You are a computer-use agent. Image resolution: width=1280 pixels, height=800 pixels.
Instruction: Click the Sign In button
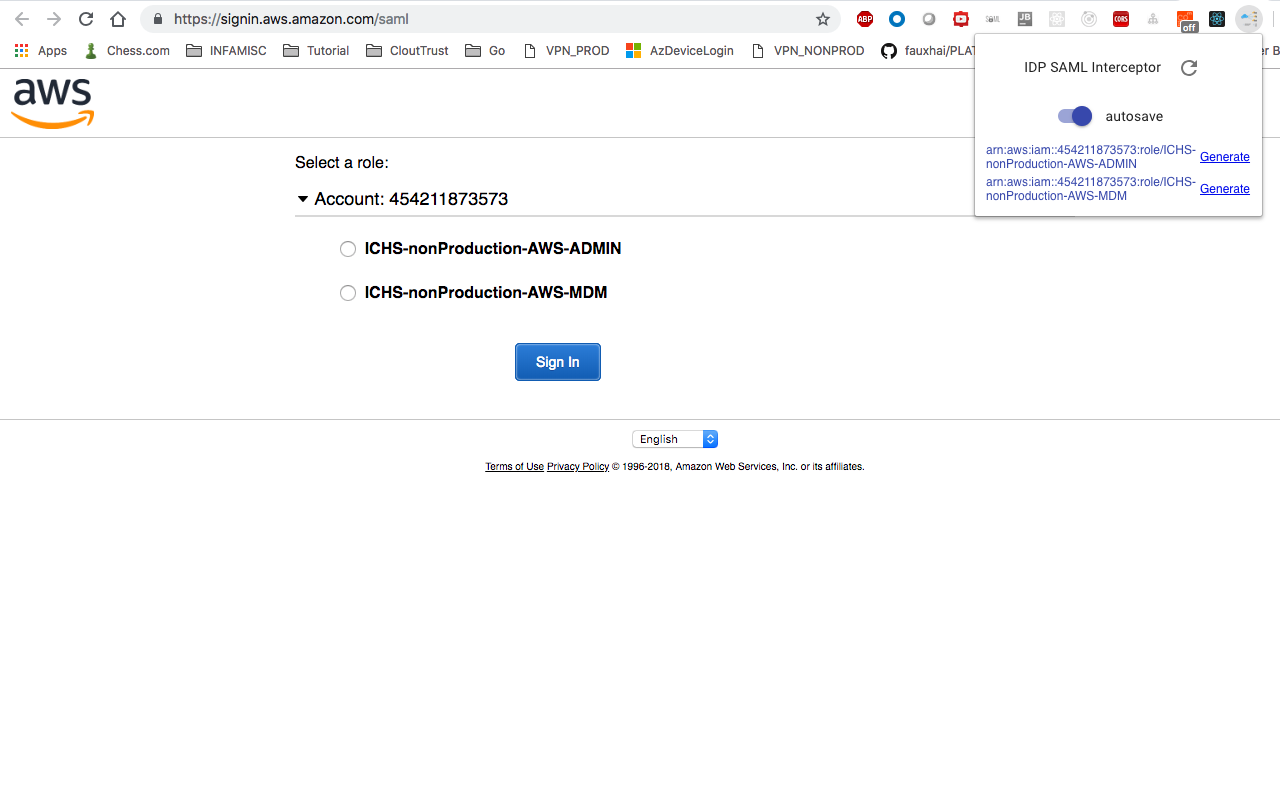coord(557,361)
